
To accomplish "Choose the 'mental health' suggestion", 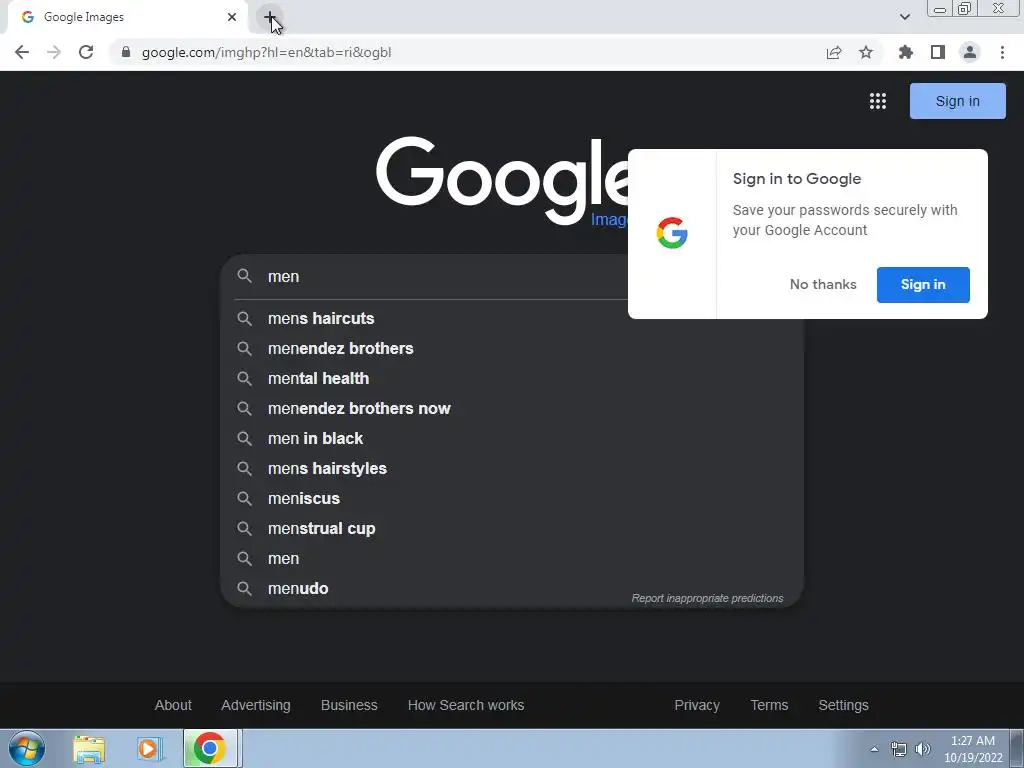I will pos(511,379).
